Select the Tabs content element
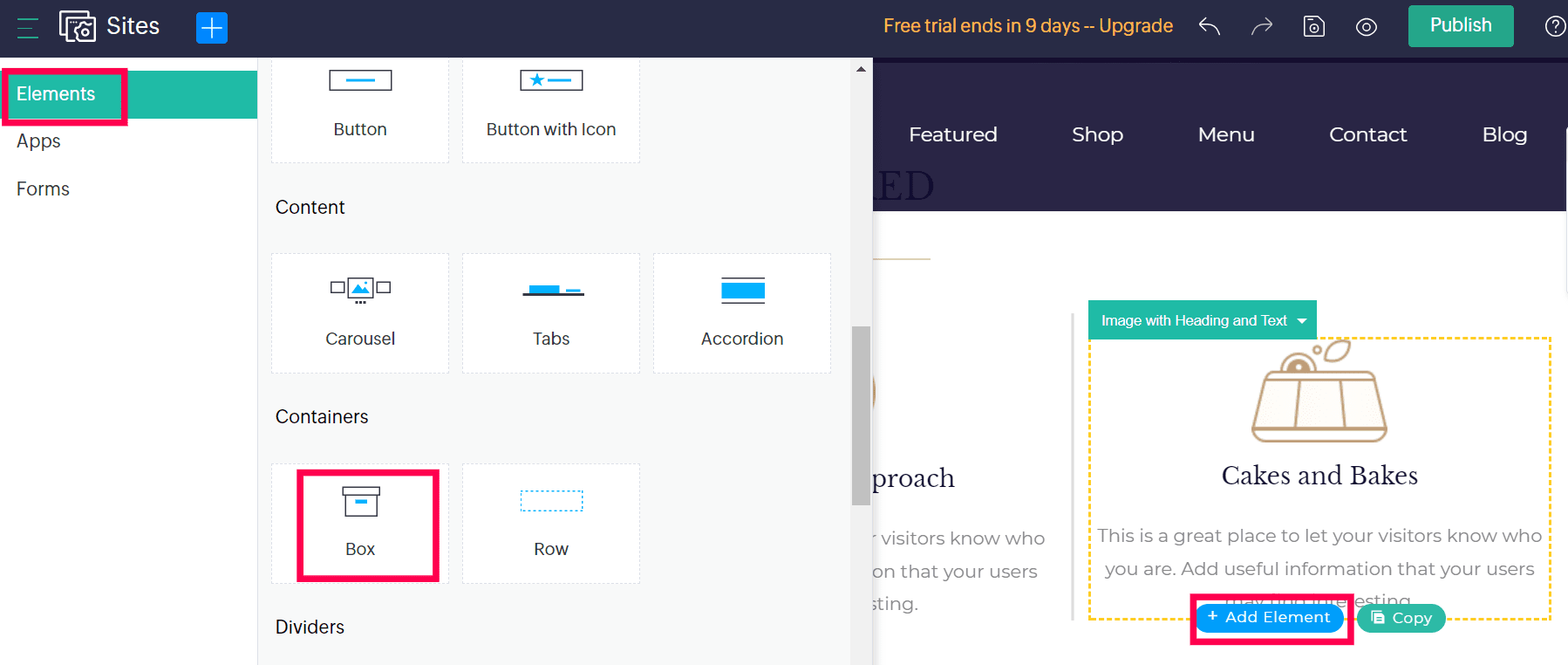 click(551, 313)
